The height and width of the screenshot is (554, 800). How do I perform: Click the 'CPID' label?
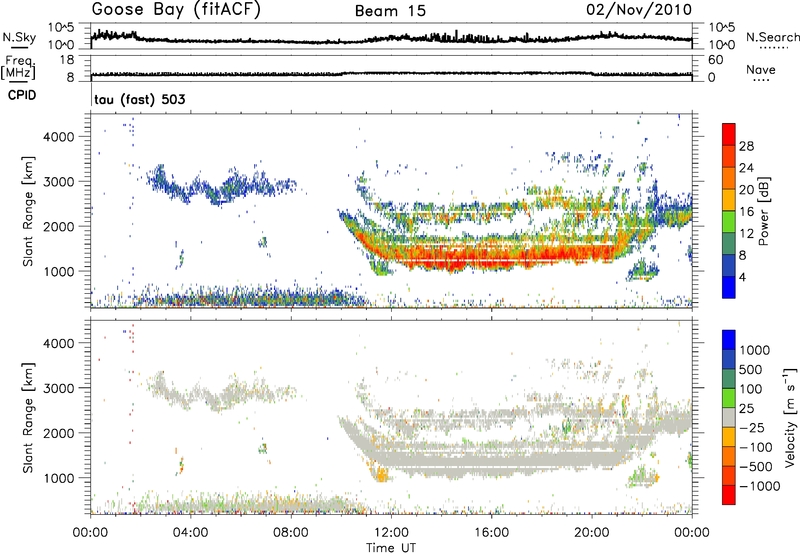pyautogui.click(x=22, y=95)
